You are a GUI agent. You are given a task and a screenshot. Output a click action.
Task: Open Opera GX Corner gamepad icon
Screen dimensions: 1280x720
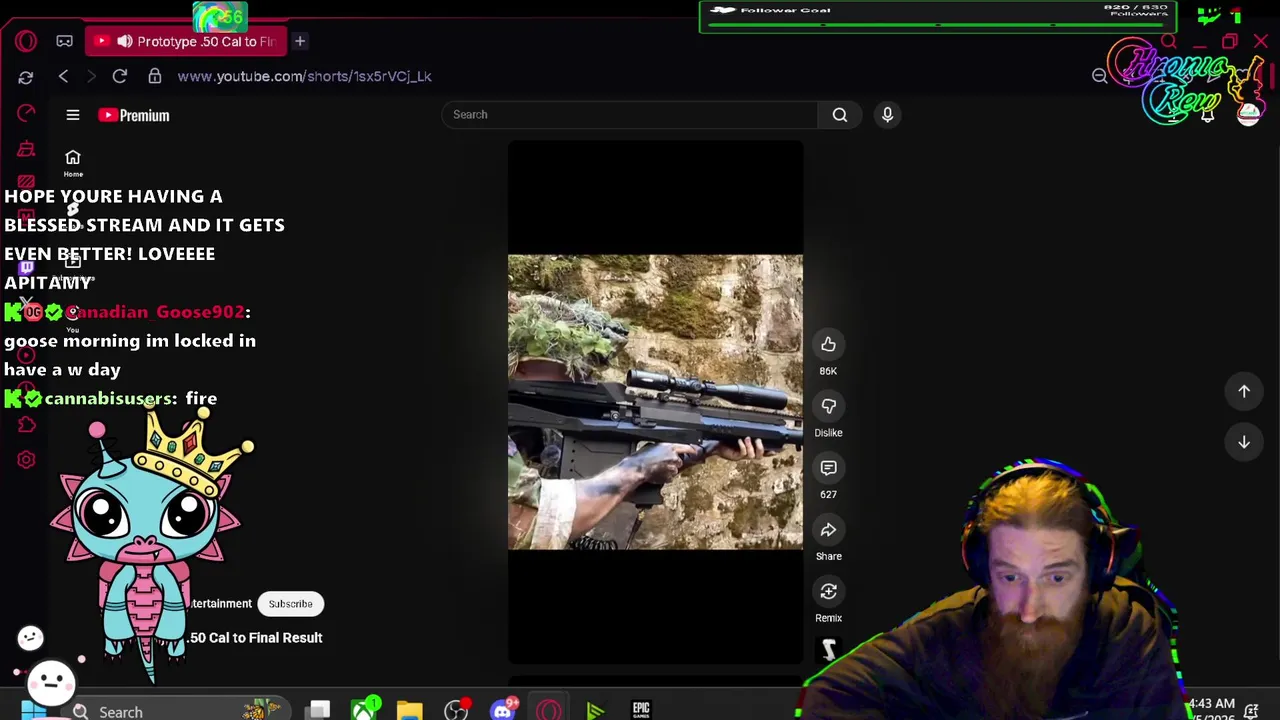64,41
